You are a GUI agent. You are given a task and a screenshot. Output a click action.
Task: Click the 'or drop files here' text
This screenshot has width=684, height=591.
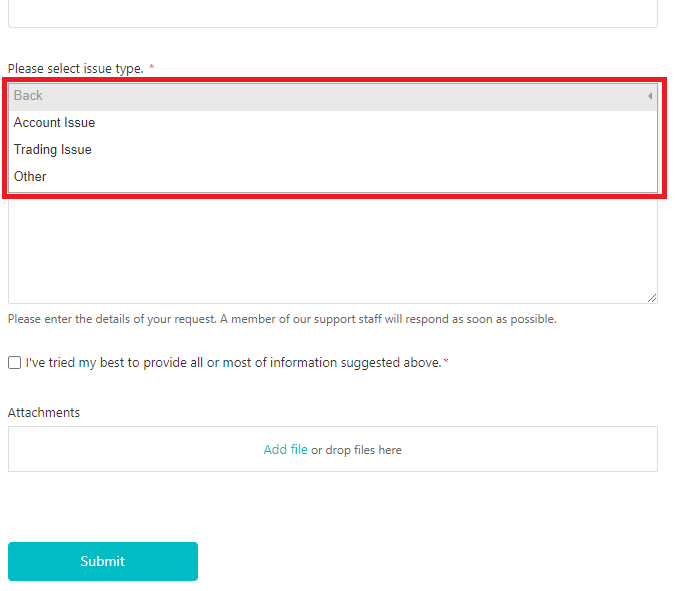tap(357, 450)
